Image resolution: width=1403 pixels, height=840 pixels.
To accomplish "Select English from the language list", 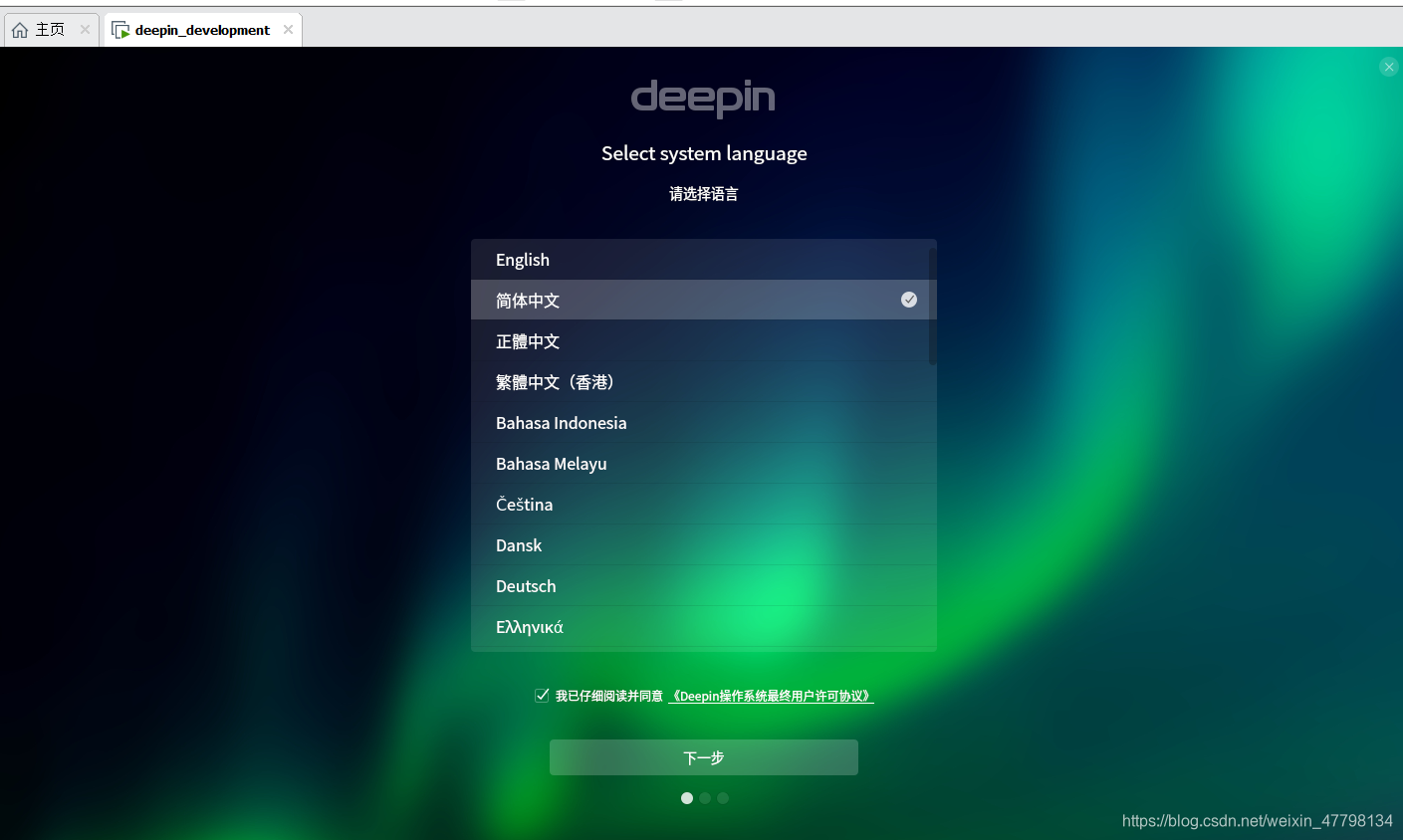I will 703,260.
